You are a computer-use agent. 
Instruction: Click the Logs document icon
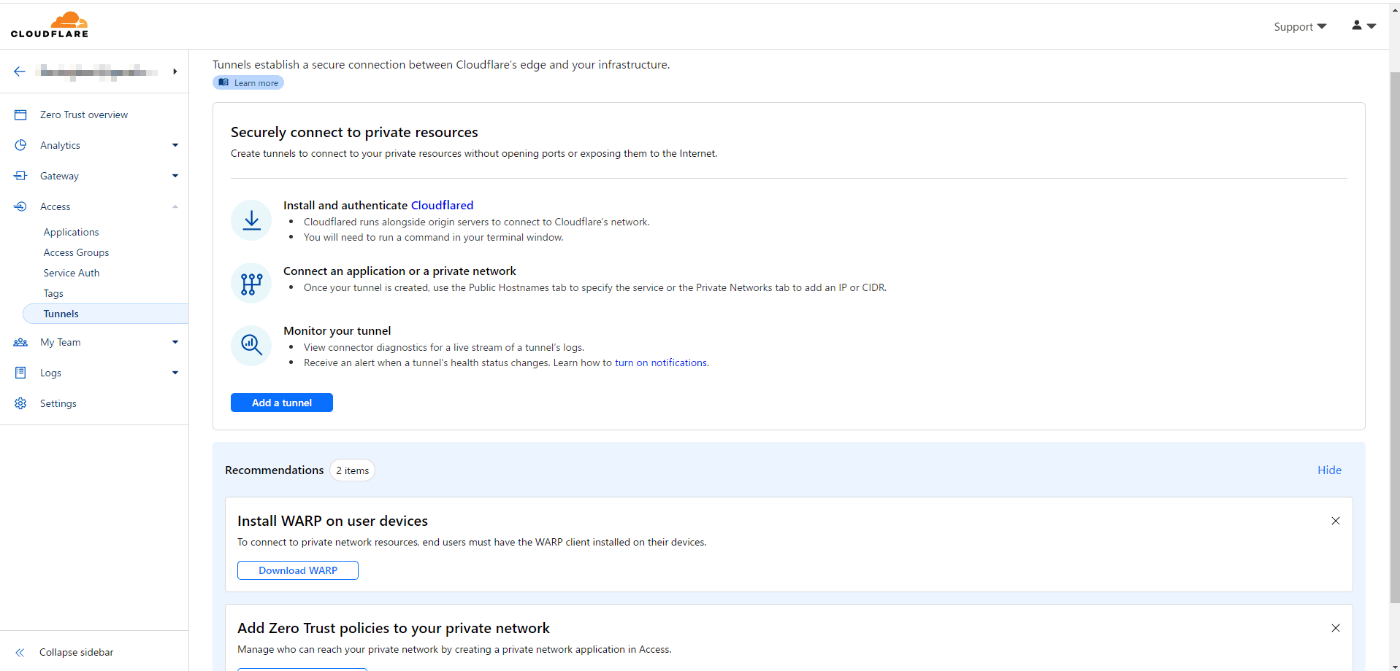(20, 373)
